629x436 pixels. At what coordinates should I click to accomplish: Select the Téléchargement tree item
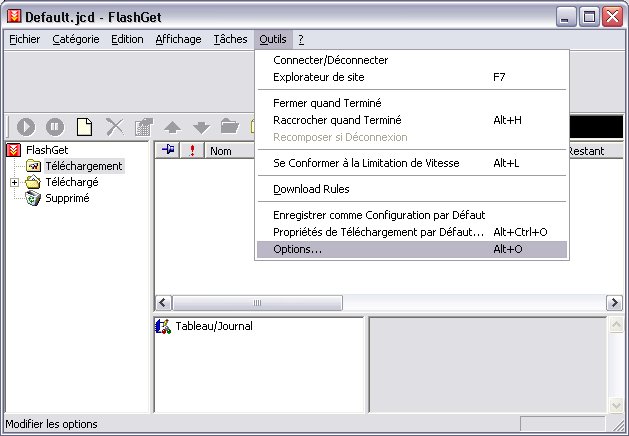coord(84,166)
